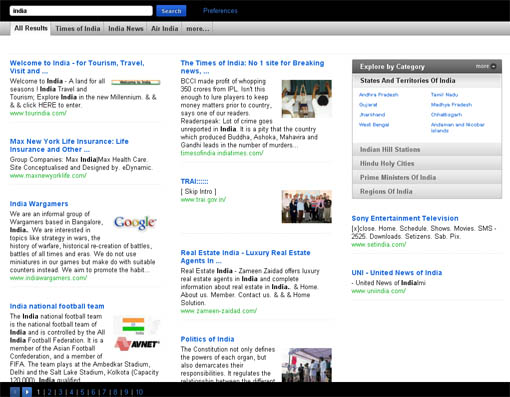Click the '[ Skip Intro ]' snippet text

198,191
